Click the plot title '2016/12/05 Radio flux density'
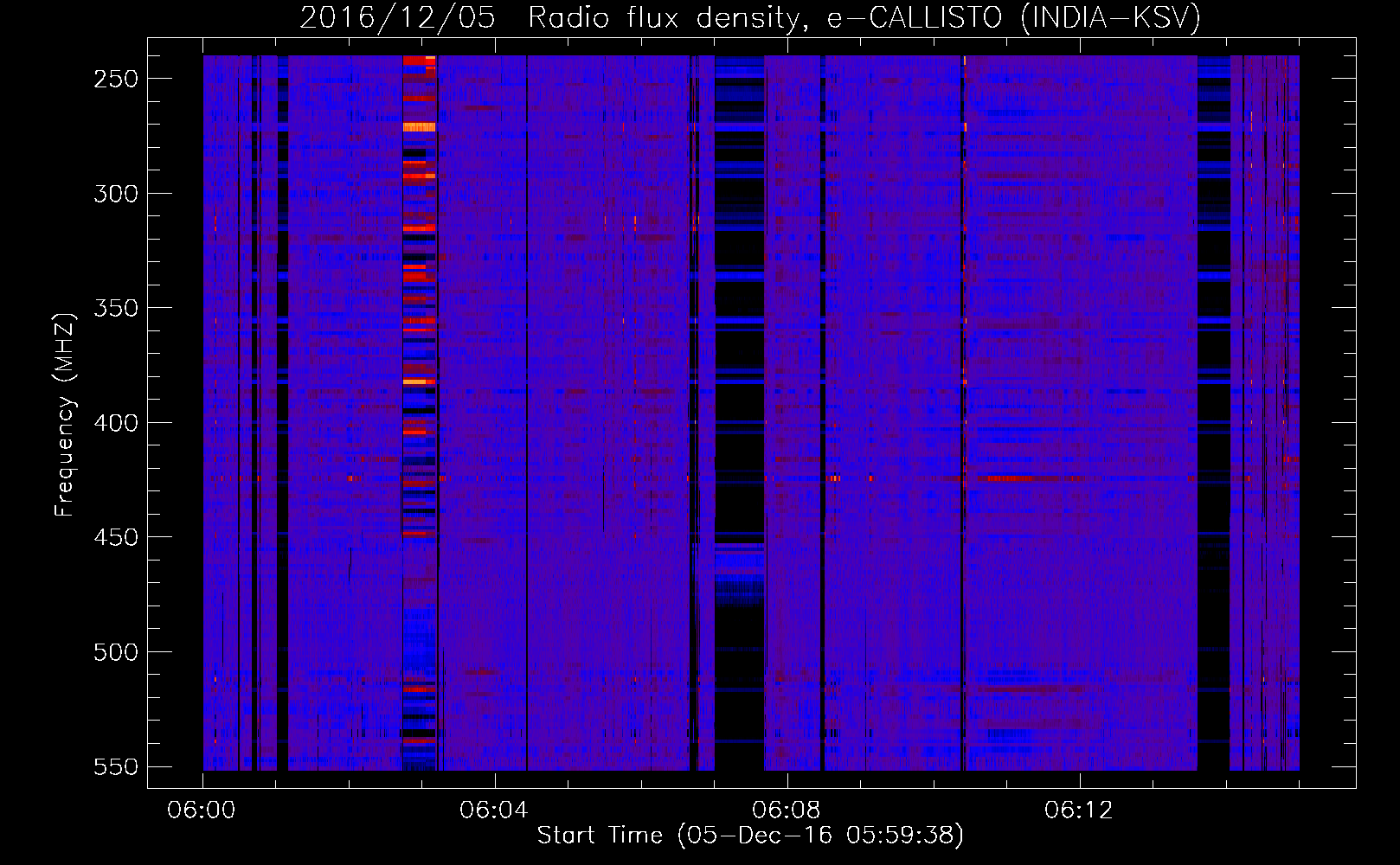1400x865 pixels. (x=750, y=17)
